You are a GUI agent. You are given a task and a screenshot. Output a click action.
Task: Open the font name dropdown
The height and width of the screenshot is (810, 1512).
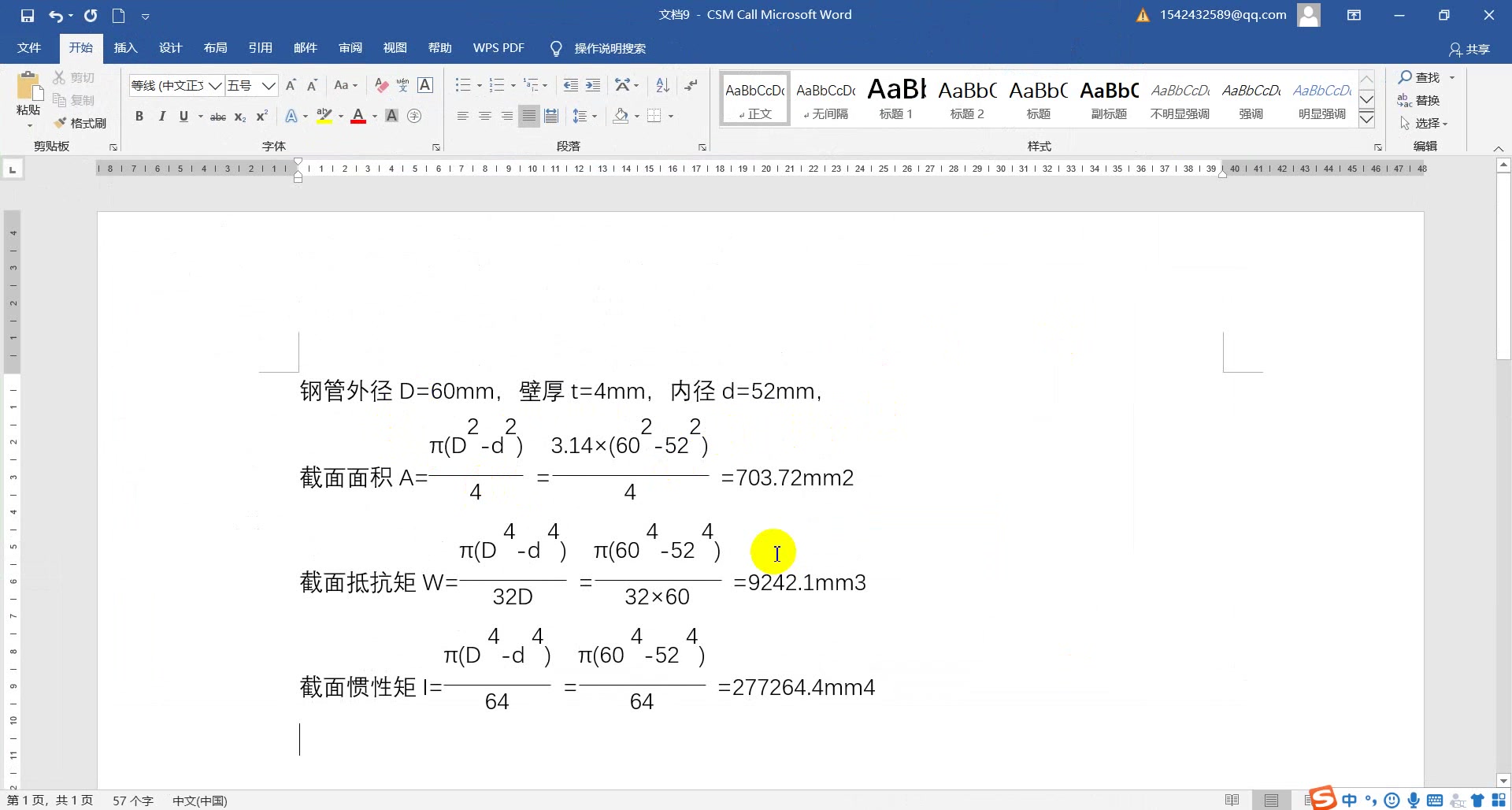click(x=215, y=85)
